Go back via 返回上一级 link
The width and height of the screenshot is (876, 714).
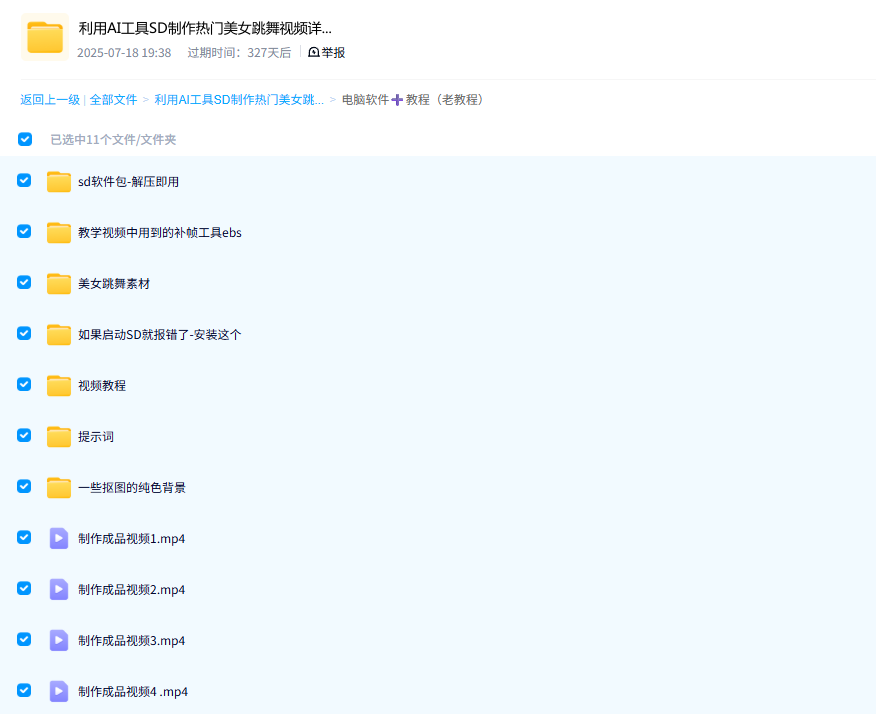point(50,99)
